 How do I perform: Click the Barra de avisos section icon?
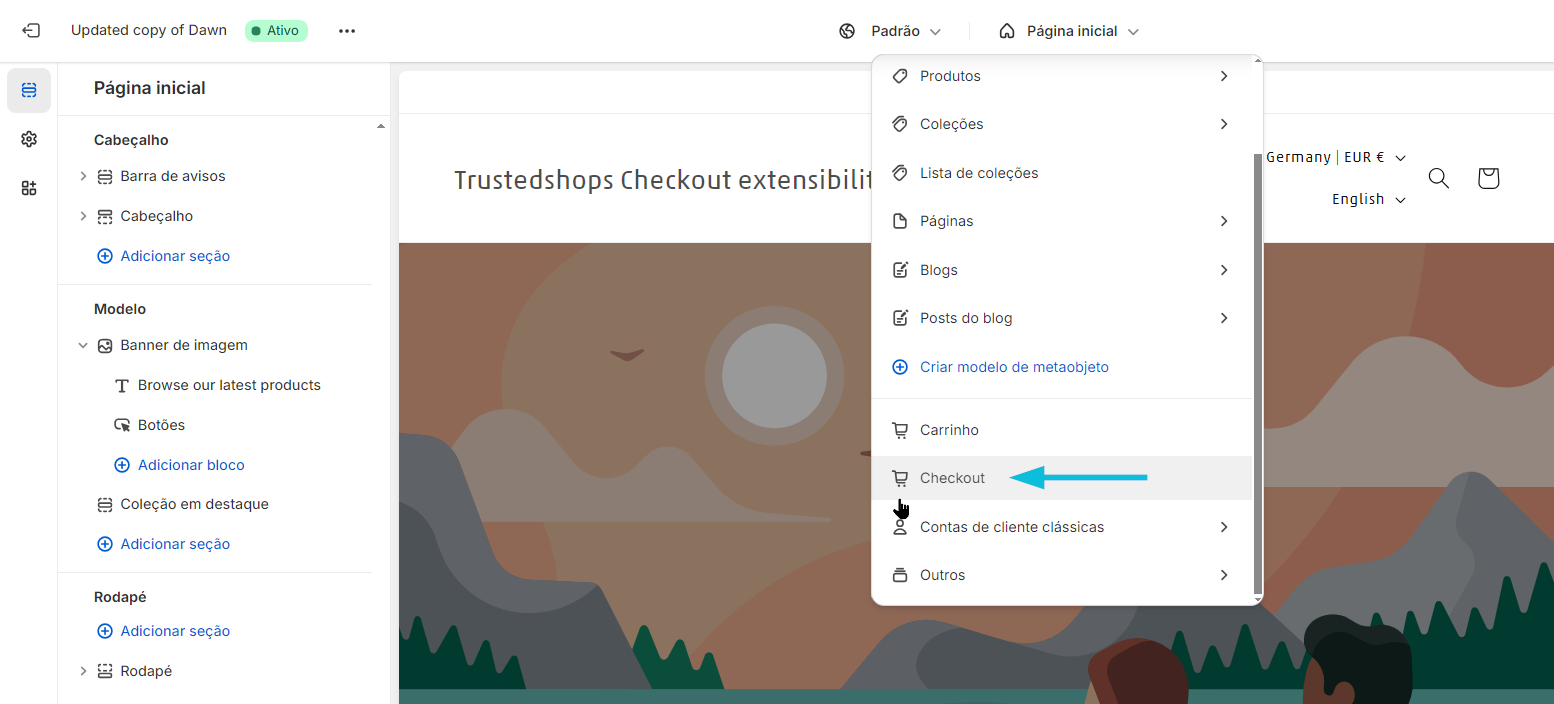click(x=105, y=176)
